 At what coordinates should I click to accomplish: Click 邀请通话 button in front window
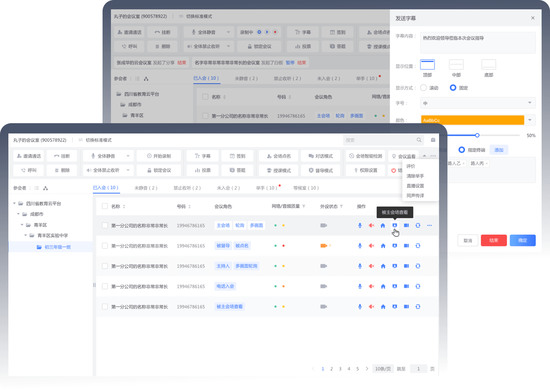click(x=29, y=156)
